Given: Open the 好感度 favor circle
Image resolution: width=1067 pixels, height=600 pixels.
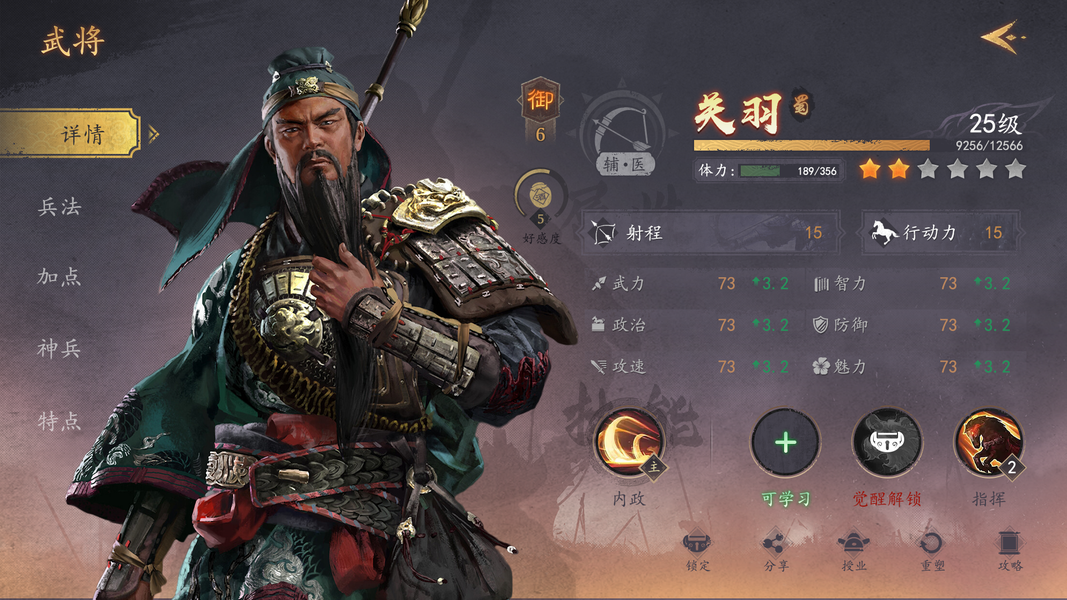Looking at the screenshot, I should pyautogui.click(x=540, y=195).
